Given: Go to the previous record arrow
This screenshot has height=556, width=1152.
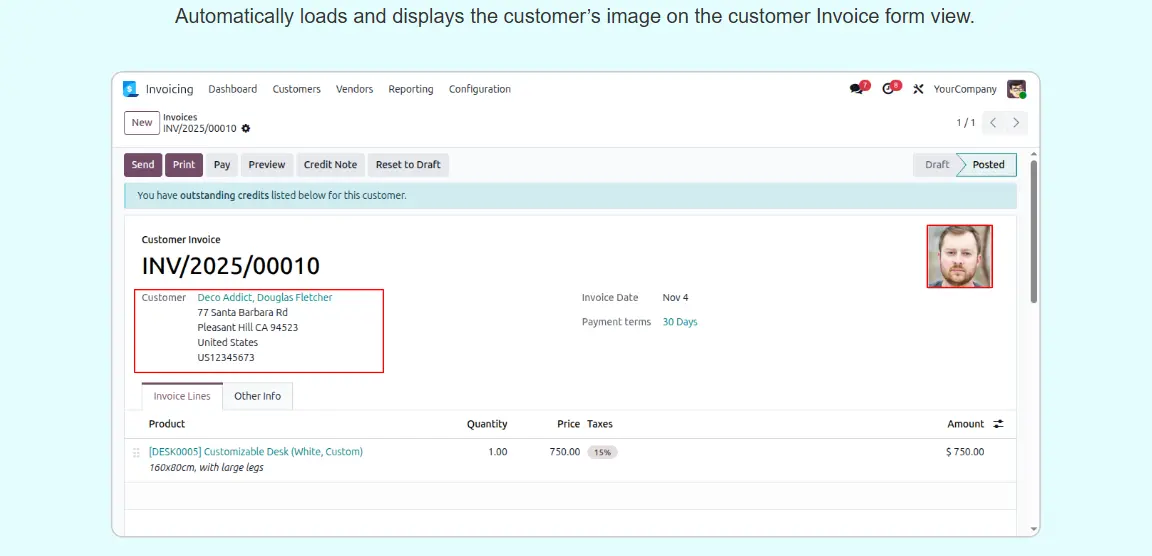Looking at the screenshot, I should click(993, 123).
